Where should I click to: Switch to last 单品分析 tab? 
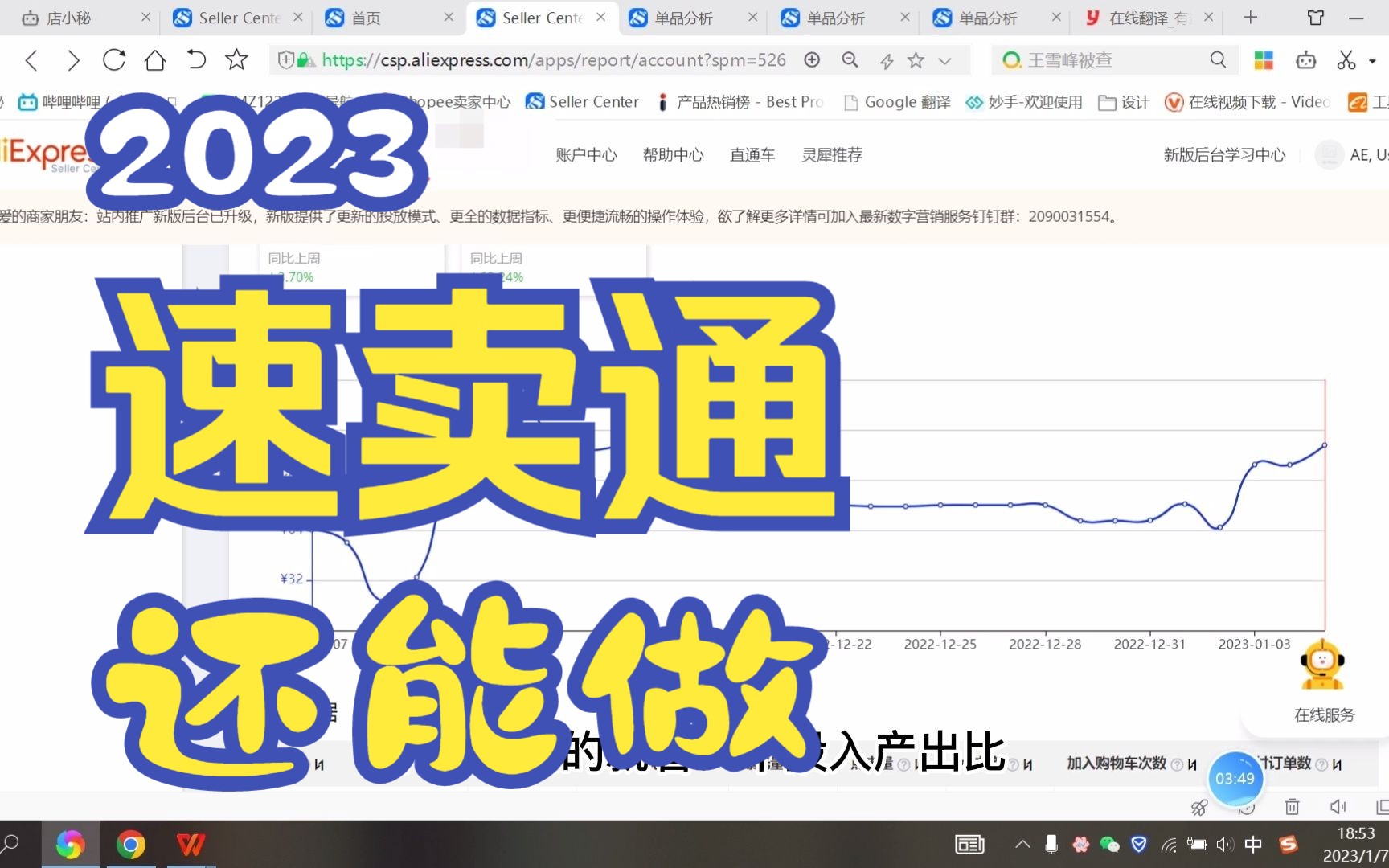[x=997, y=18]
